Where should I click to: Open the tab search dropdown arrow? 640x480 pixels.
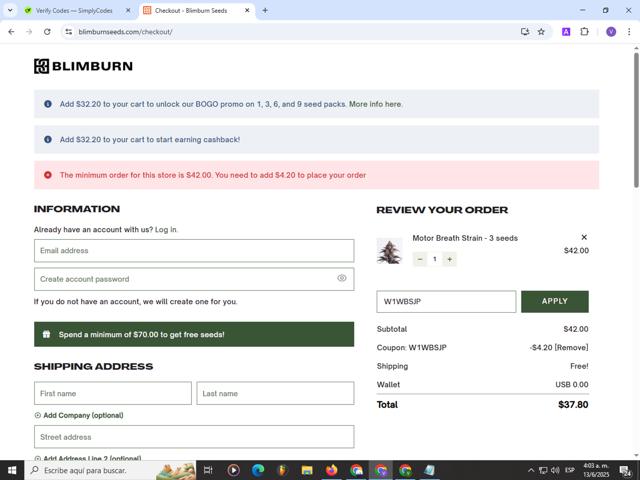(10, 11)
